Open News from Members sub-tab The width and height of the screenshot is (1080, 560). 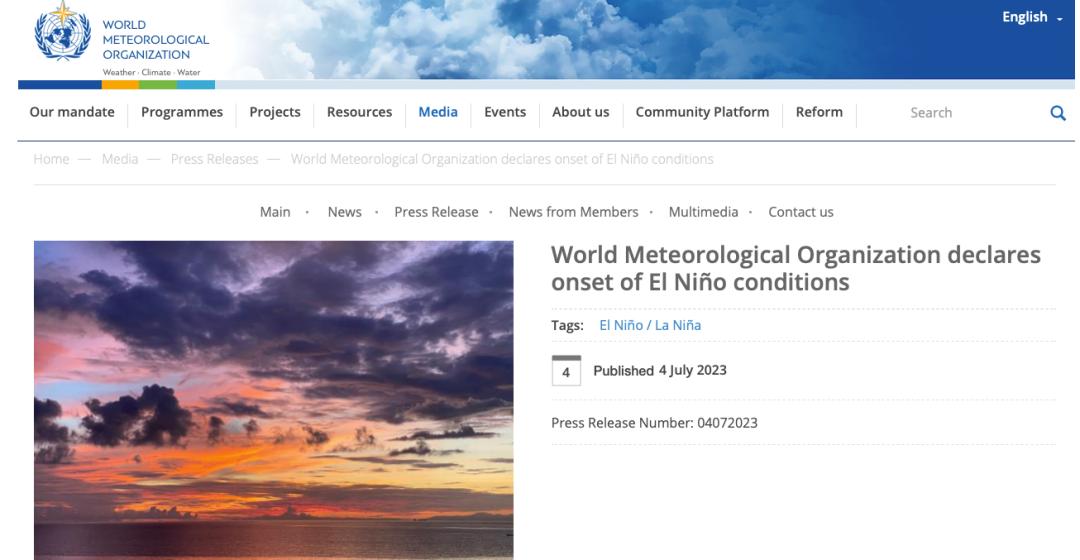573,212
